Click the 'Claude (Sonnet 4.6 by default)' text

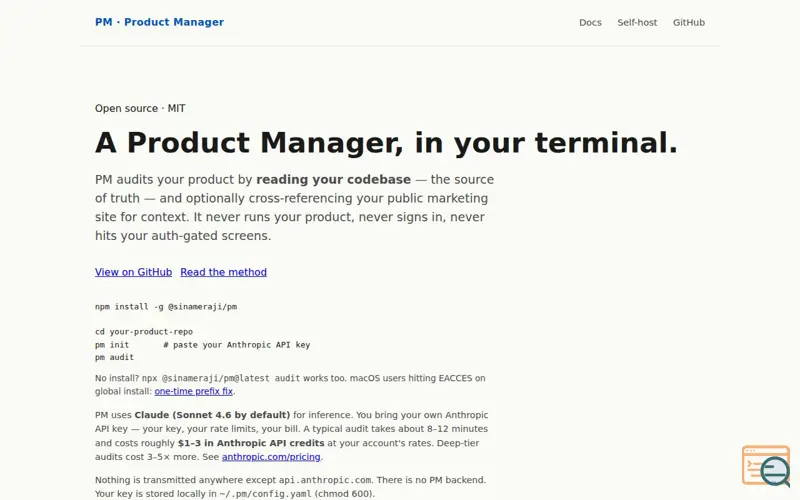pos(212,415)
